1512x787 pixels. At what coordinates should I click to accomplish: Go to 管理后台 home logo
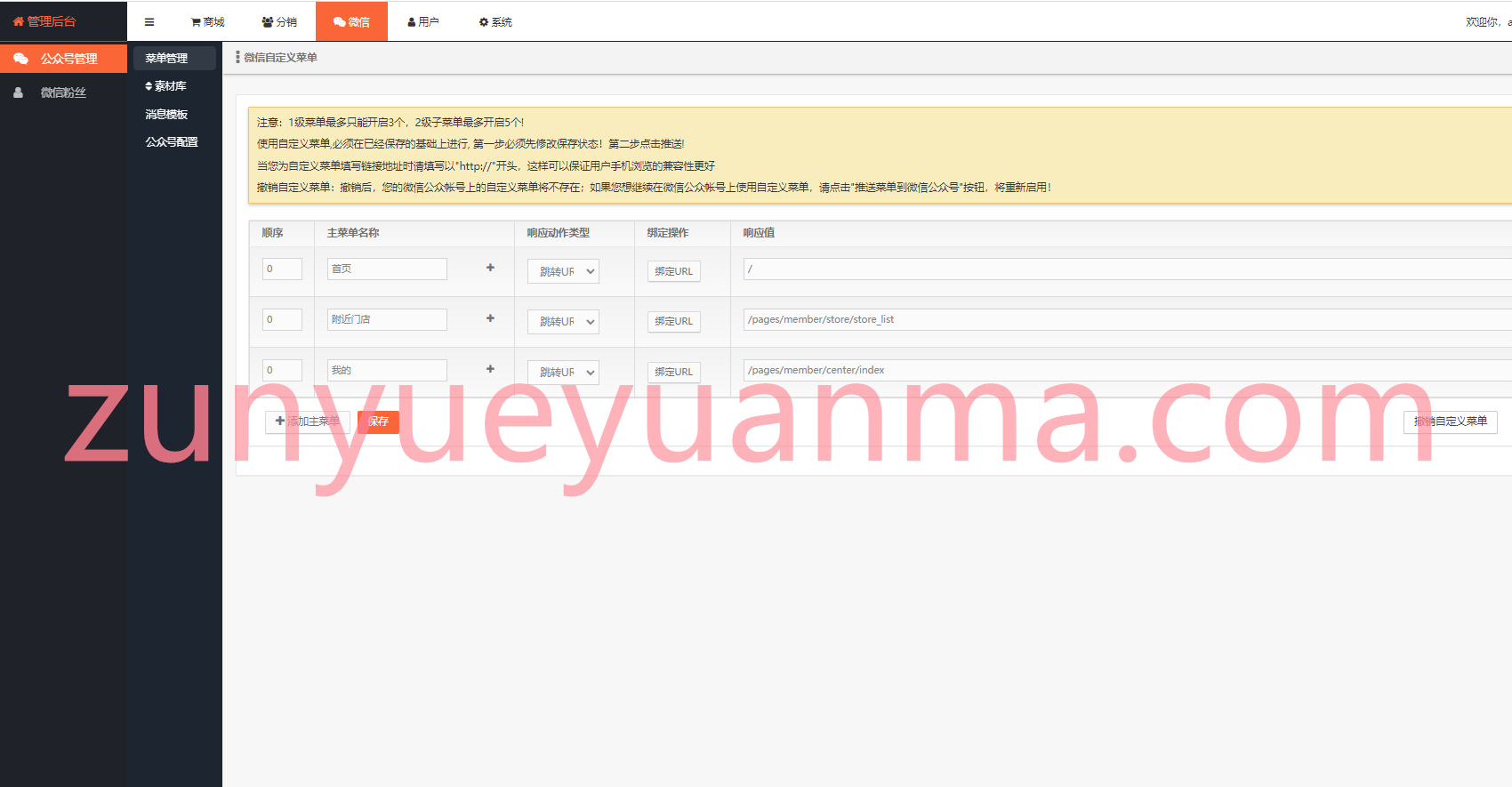click(x=44, y=21)
